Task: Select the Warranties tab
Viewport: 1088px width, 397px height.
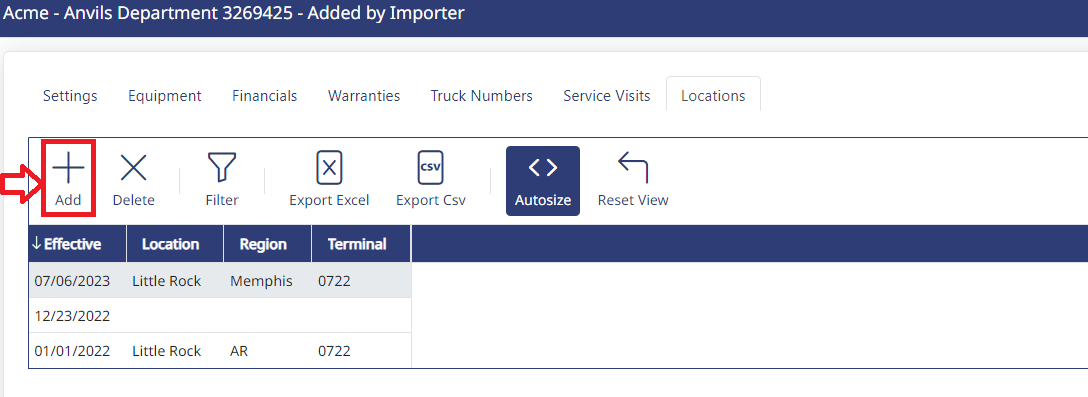Action: [364, 96]
